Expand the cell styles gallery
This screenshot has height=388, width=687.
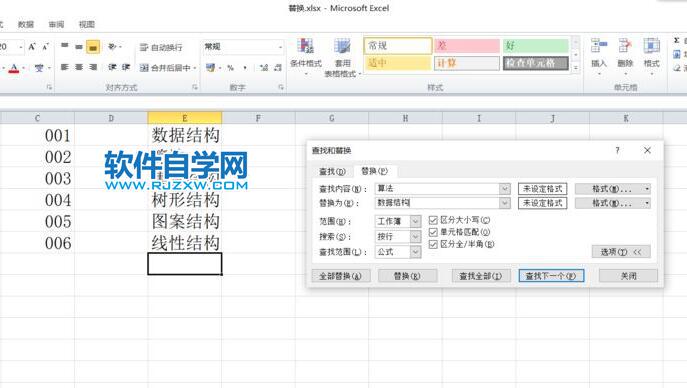(576, 67)
